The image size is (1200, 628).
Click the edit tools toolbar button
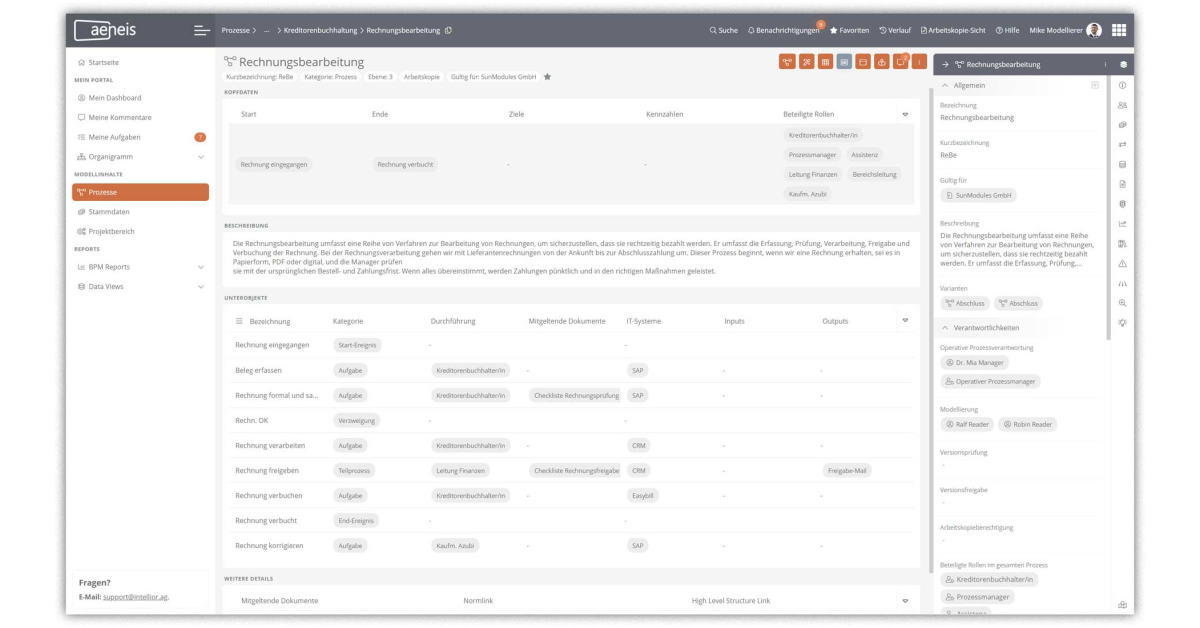(x=806, y=62)
